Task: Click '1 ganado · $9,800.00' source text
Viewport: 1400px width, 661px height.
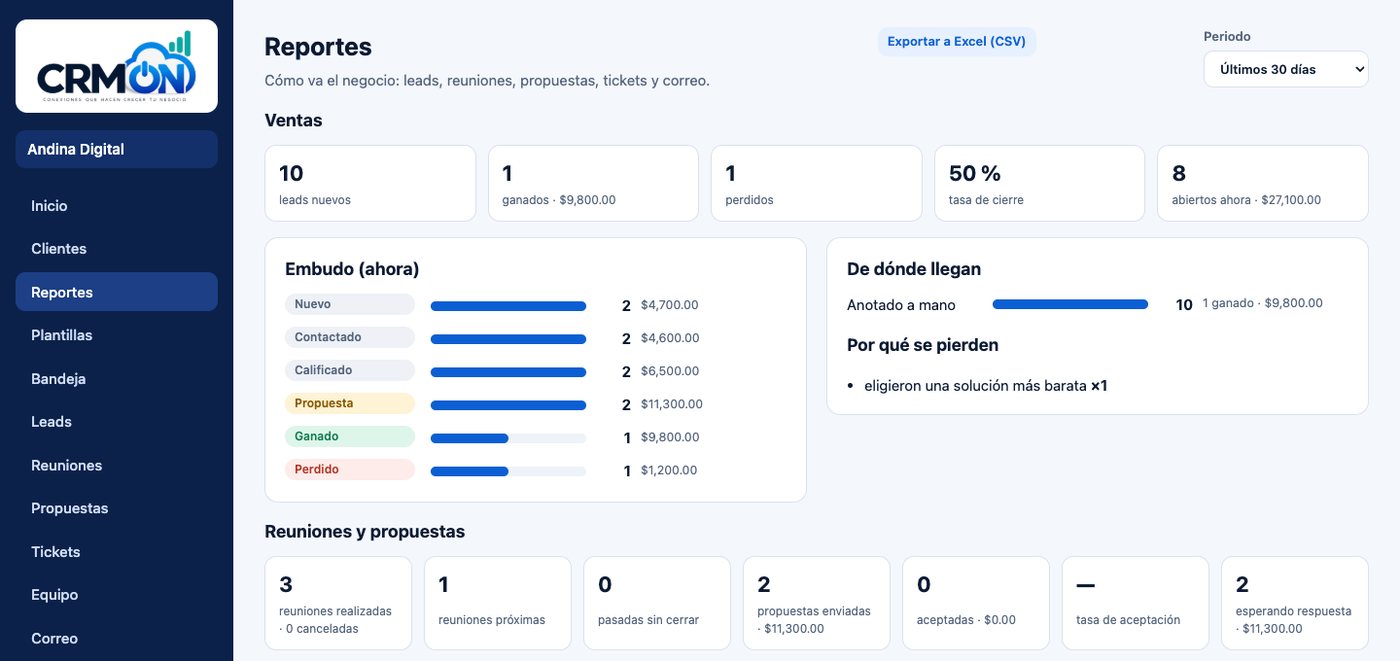Action: click(x=1262, y=303)
